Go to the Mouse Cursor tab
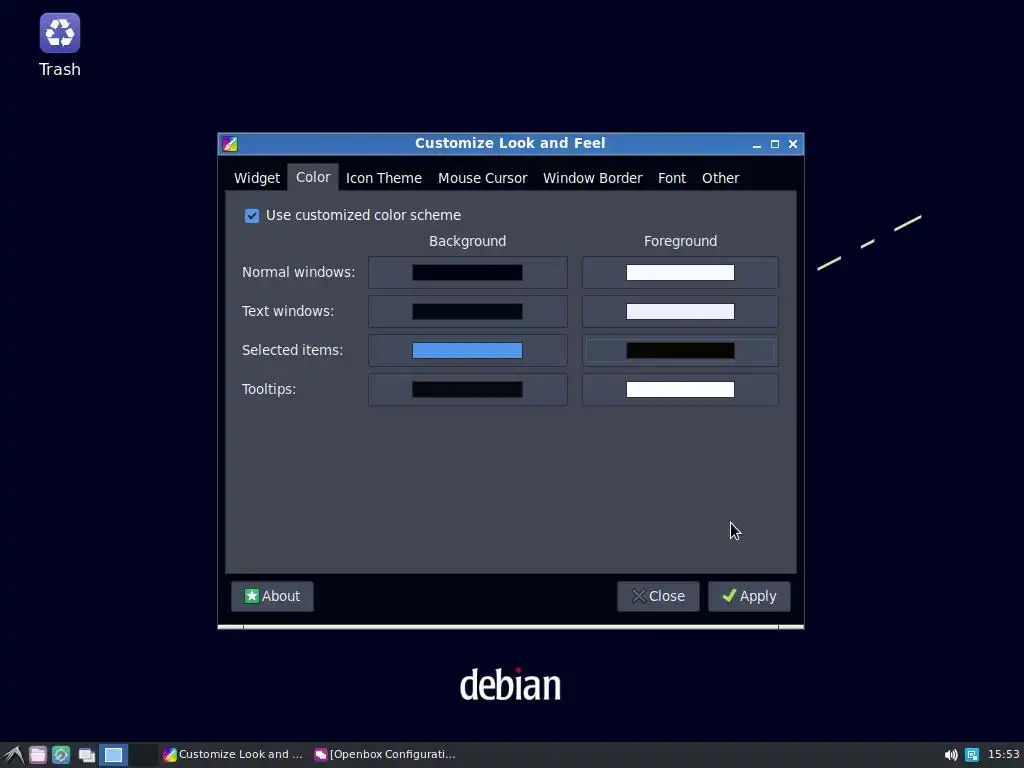1024x768 pixels. coord(482,178)
